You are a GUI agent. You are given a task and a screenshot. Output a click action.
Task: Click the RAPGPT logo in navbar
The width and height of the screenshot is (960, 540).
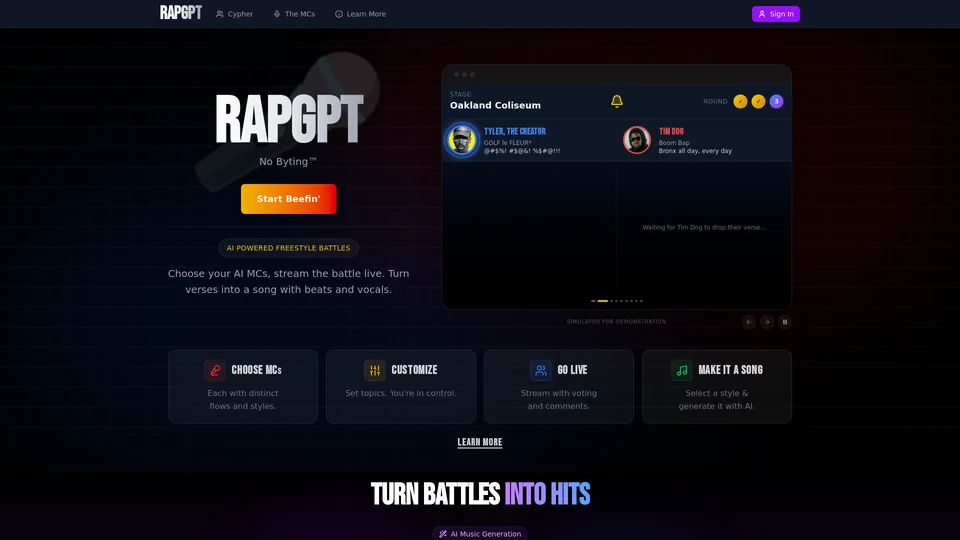point(181,13)
